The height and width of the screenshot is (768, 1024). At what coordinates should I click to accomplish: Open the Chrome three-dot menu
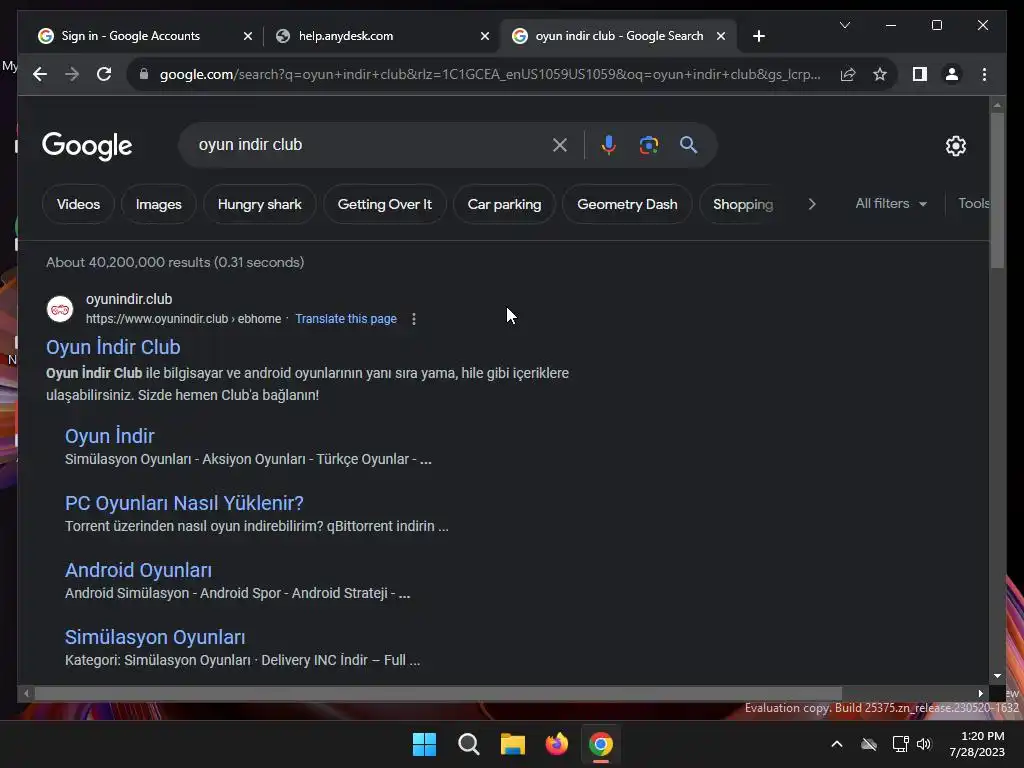984,74
